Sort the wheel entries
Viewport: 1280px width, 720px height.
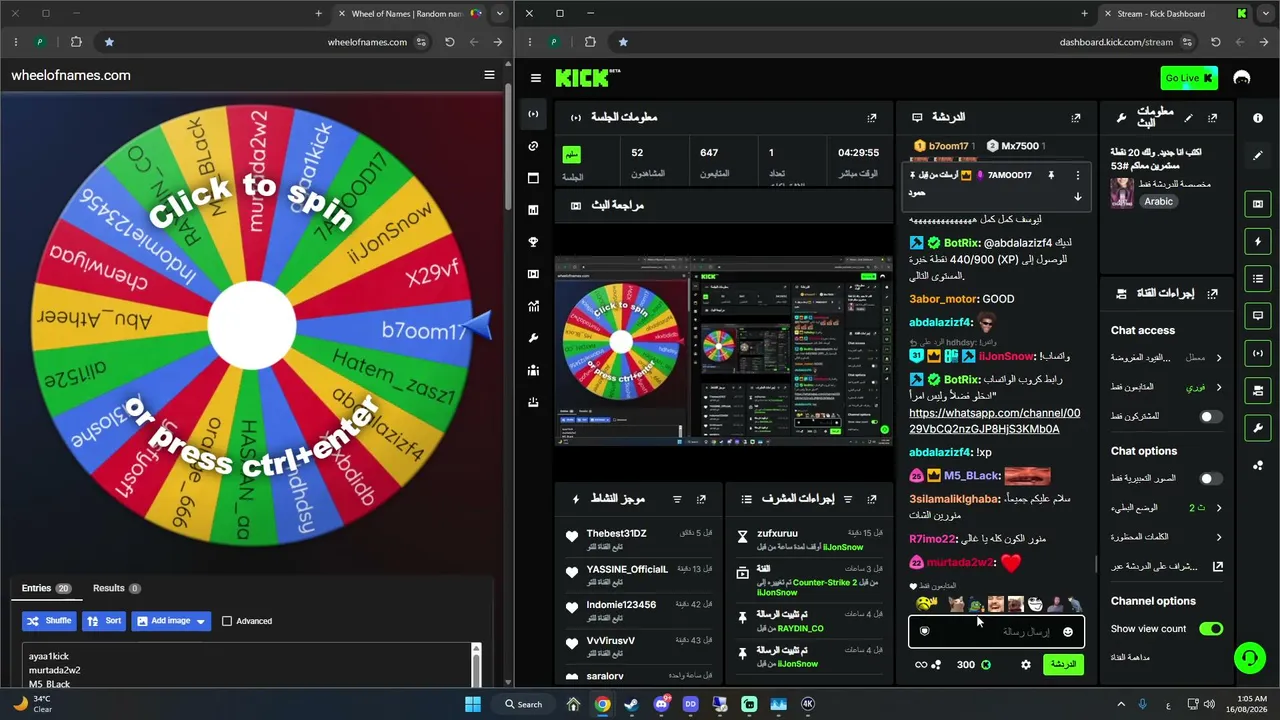[x=104, y=621]
